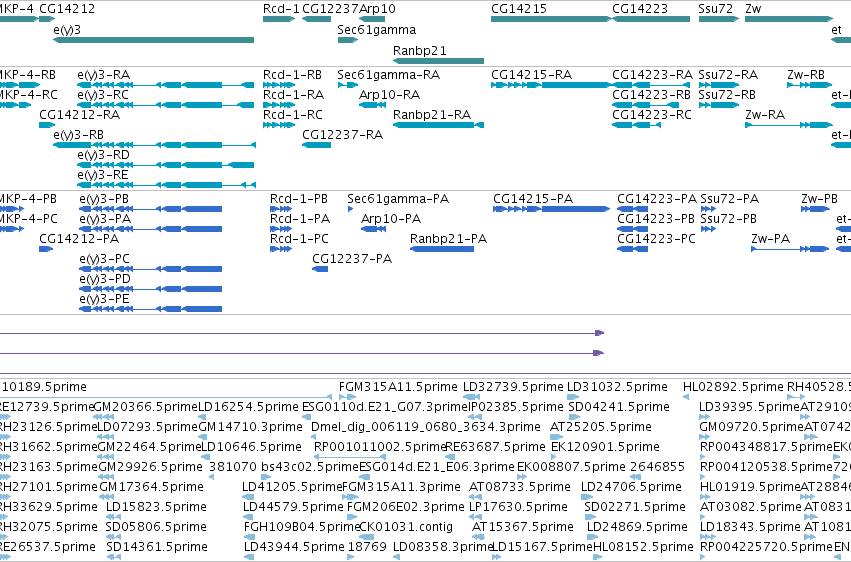
Task: Click protein CG14223-PB
Action: (632, 229)
